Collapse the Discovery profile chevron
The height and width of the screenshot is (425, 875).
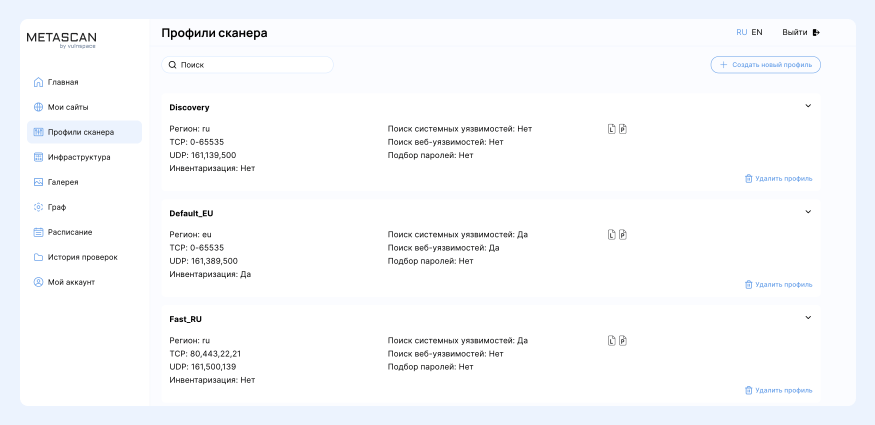pyautogui.click(x=807, y=105)
